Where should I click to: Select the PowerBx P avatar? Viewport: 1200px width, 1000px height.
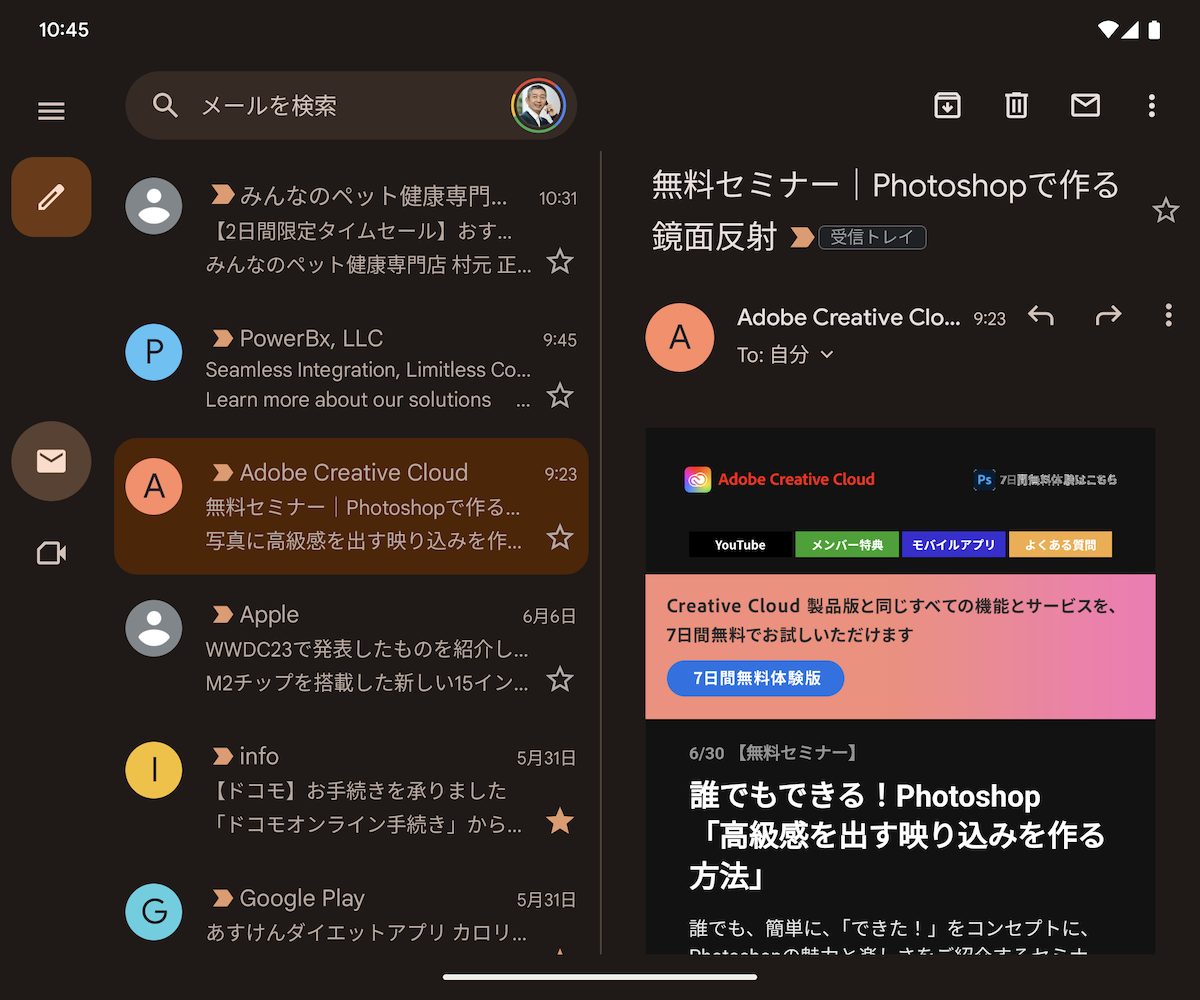coord(154,352)
